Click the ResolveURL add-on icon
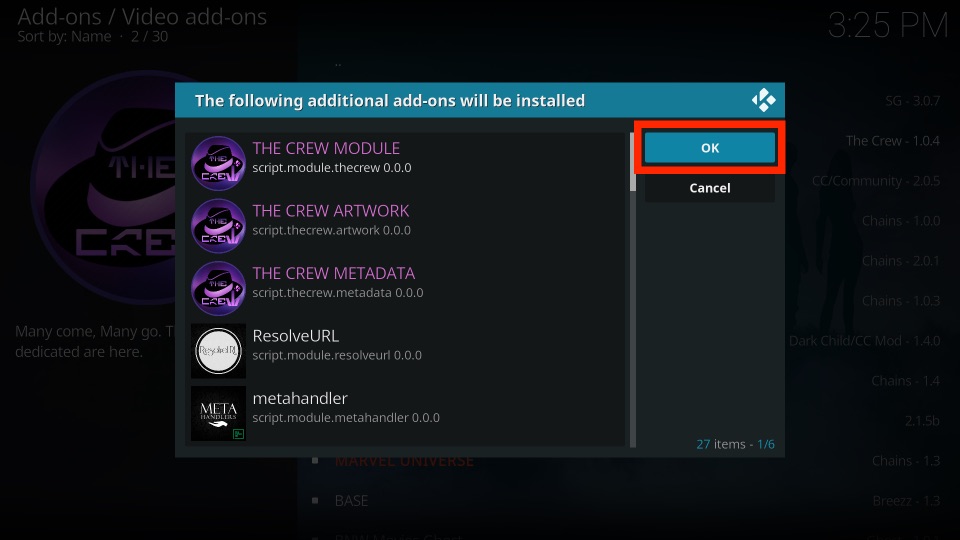The image size is (960, 540). click(x=218, y=351)
